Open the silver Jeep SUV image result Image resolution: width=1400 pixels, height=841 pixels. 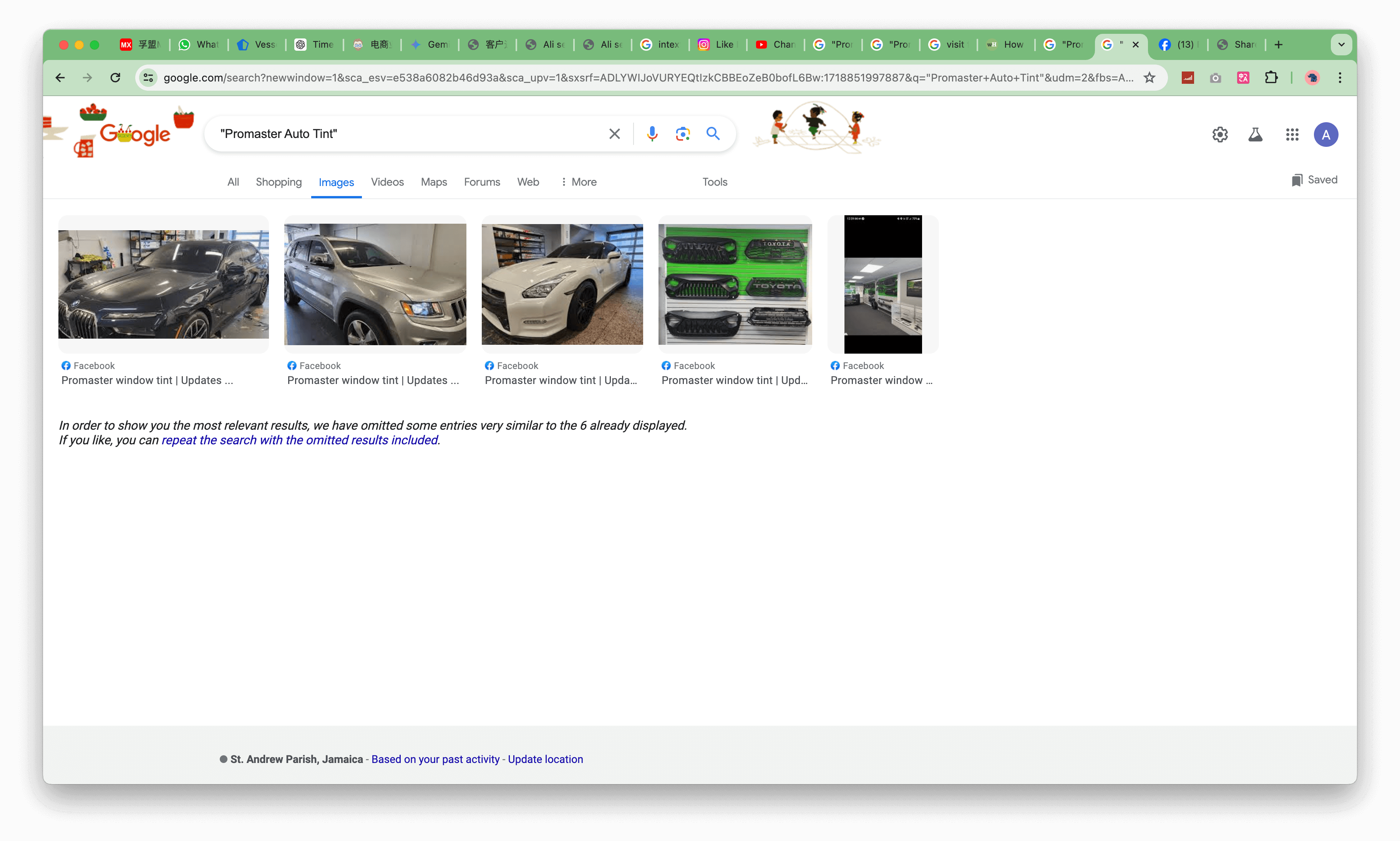coord(375,284)
